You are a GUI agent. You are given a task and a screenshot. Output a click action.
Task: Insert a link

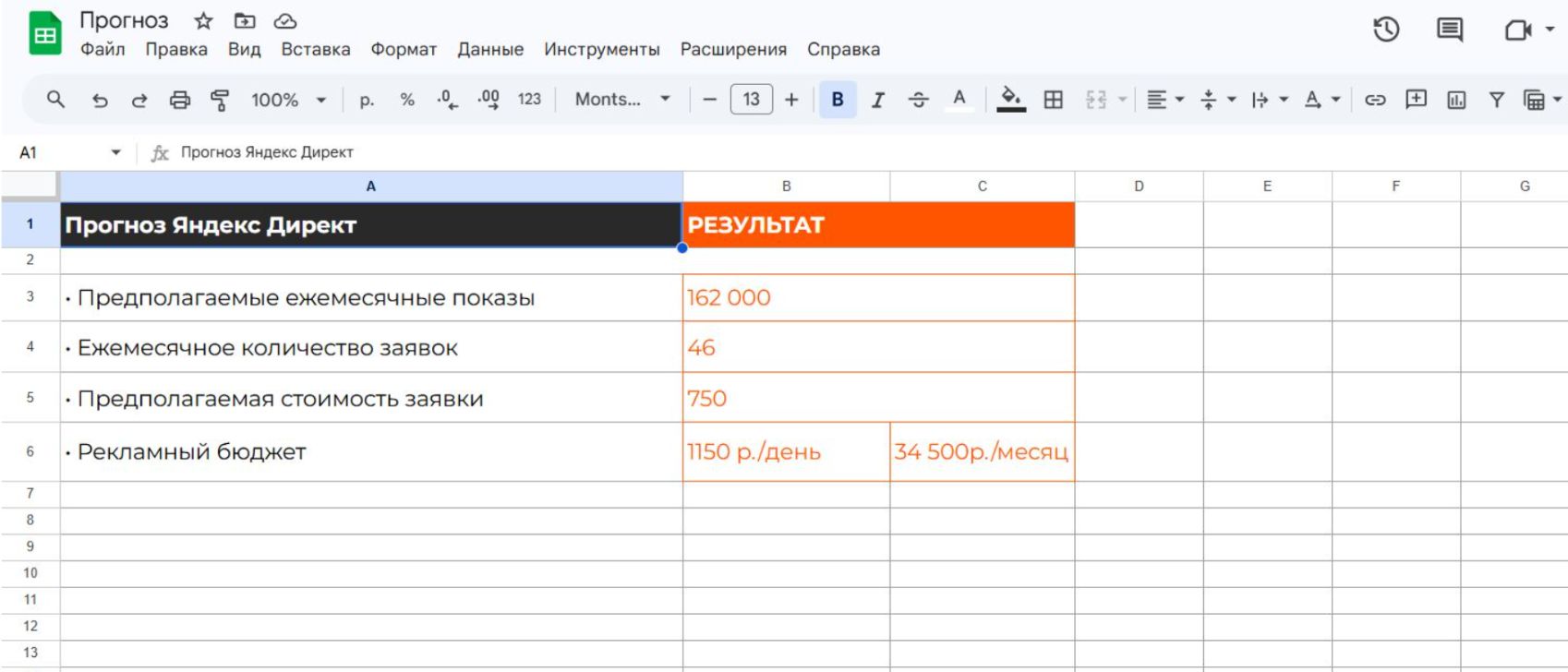click(x=1375, y=100)
